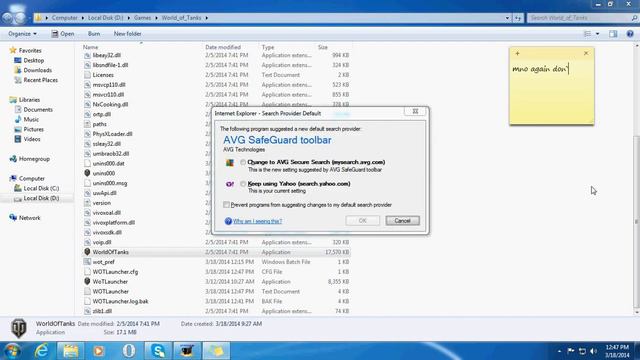Sort by the Size column header
This screenshot has width=640, height=360.
click(x=323, y=47)
